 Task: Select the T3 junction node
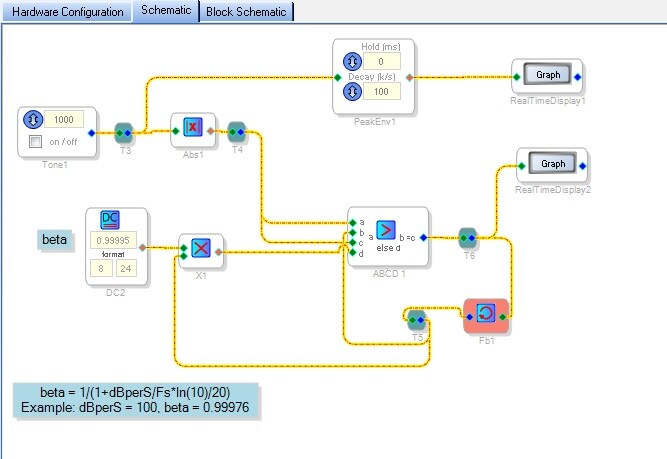[124, 133]
